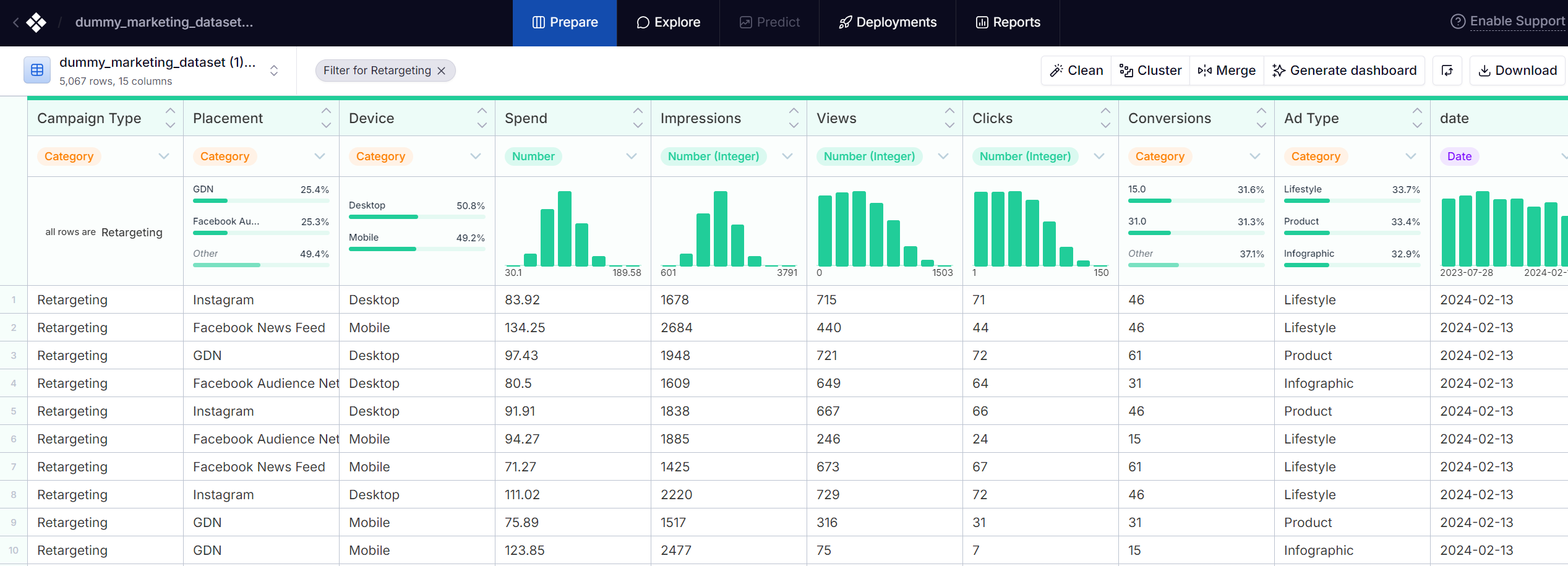Screen dimensions: 1568x566
Task: Open the Merge tool
Action: tap(1227, 71)
